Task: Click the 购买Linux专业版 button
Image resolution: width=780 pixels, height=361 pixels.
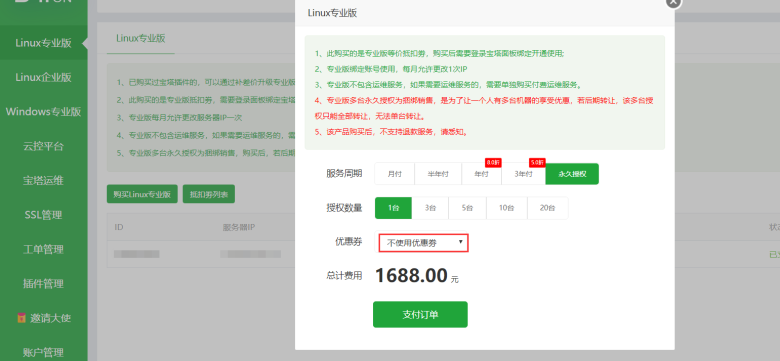Action: [x=142, y=194]
